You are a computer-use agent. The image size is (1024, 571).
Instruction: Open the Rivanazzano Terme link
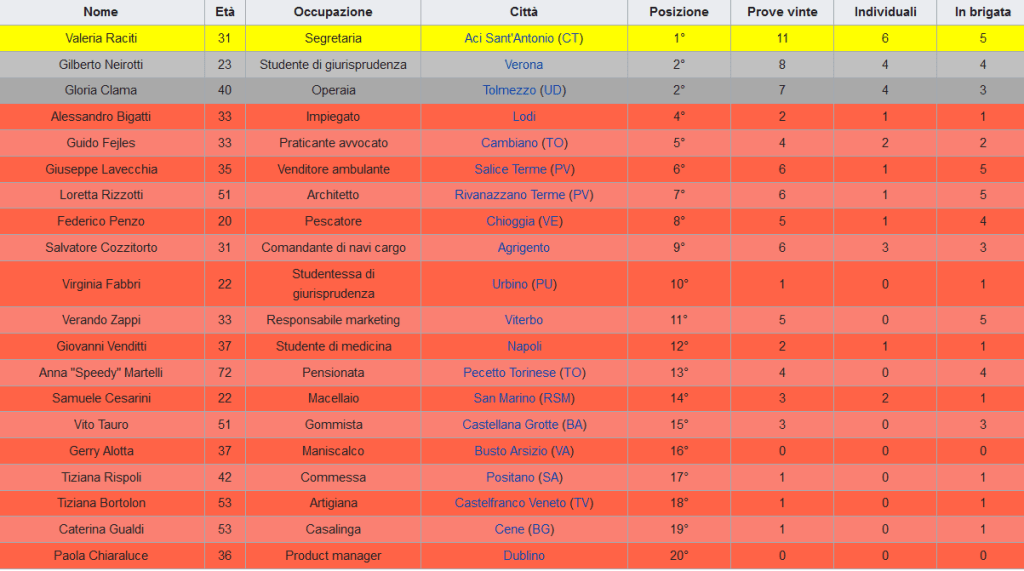[509, 195]
